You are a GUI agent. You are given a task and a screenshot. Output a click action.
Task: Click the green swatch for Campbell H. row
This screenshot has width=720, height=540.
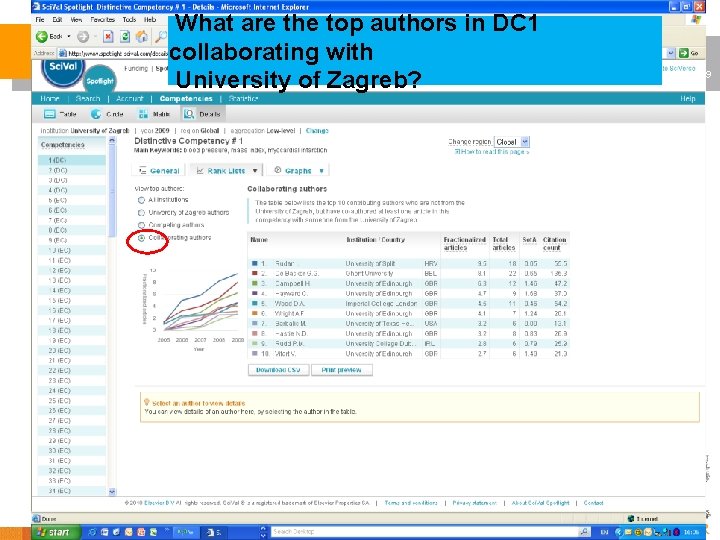click(254, 283)
